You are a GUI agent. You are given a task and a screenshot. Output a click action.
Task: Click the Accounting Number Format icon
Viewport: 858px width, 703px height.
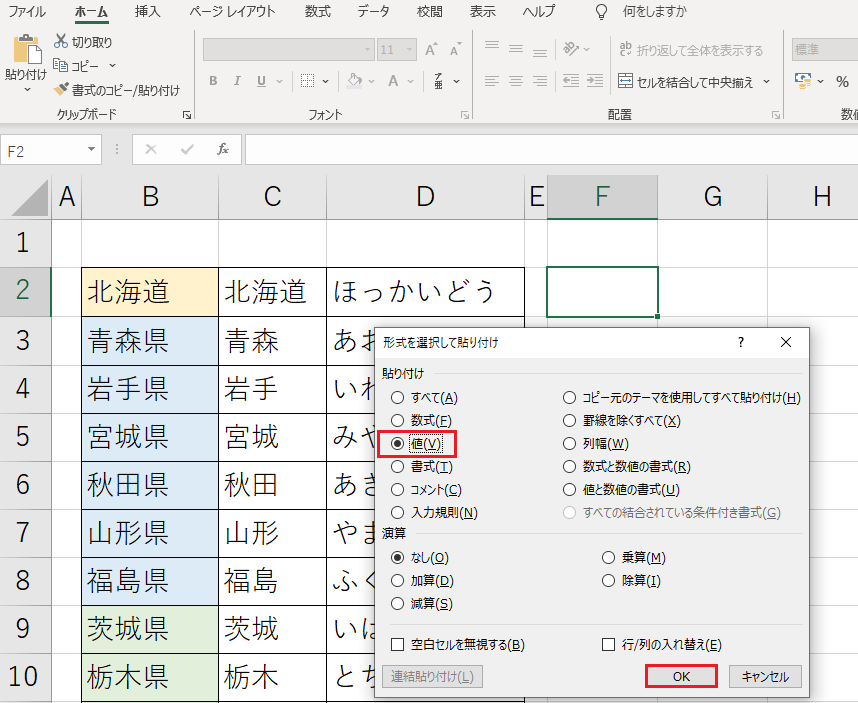pos(803,81)
